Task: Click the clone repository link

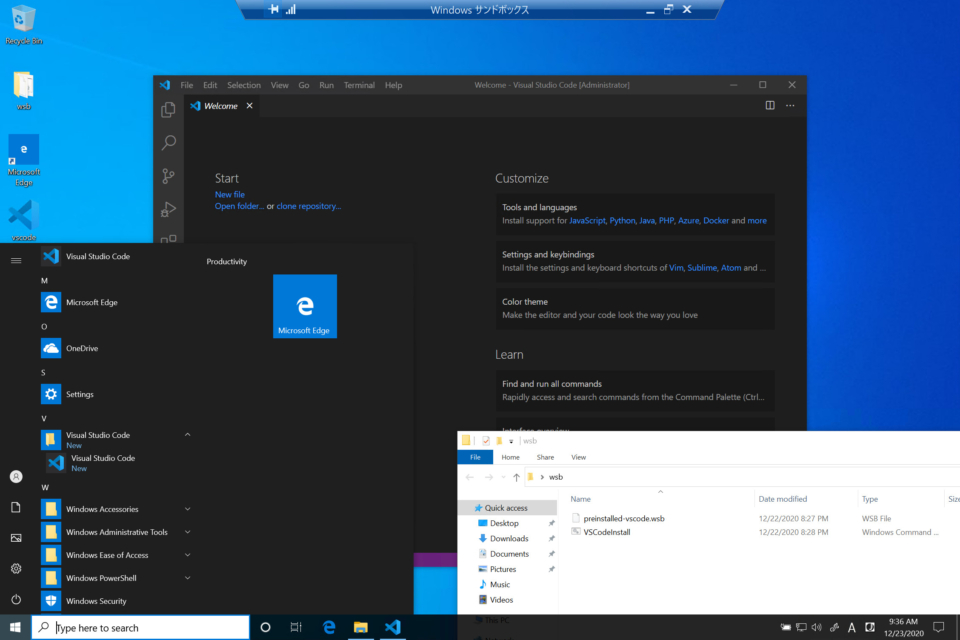Action: pos(309,206)
